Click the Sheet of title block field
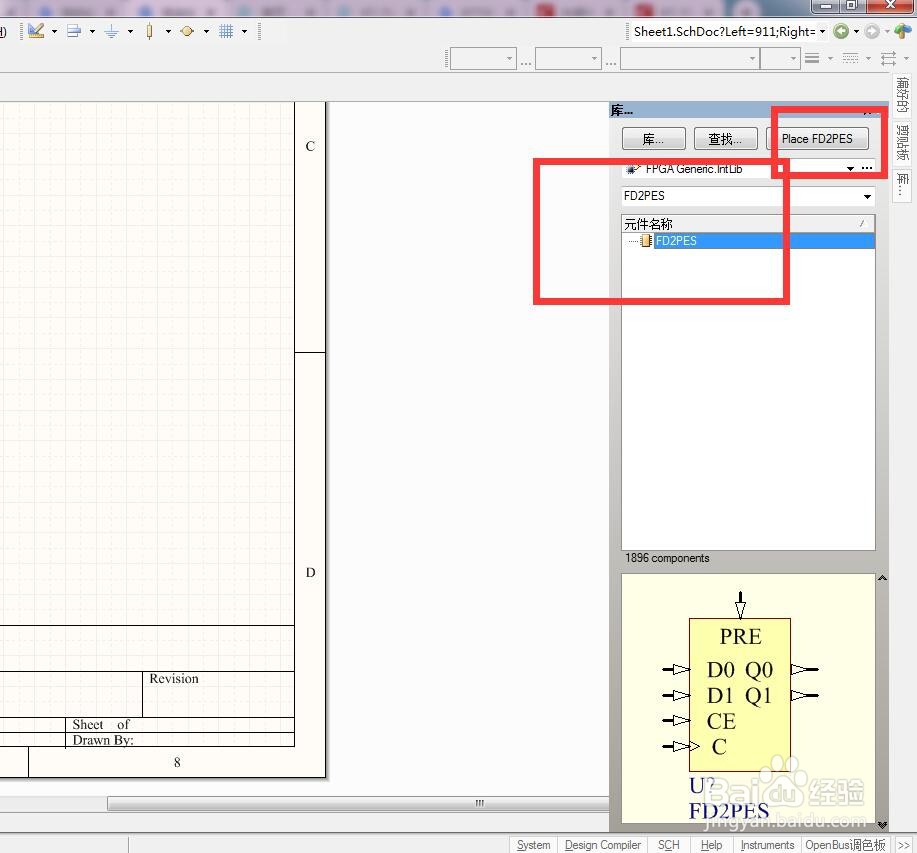This screenshot has height=853, width=917. (101, 725)
